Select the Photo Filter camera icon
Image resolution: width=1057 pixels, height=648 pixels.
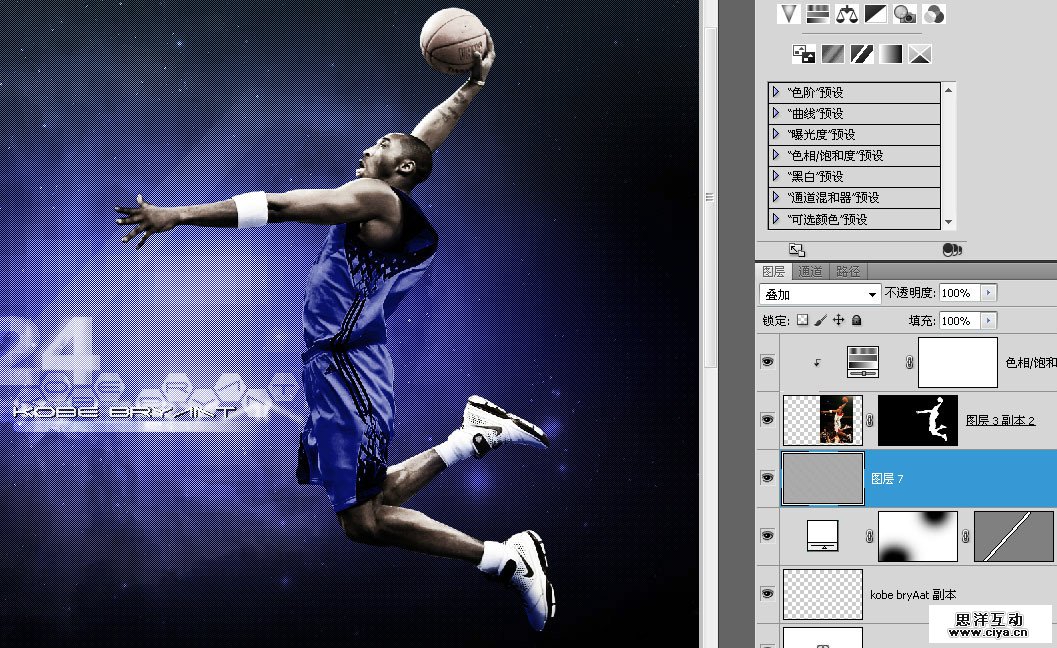(903, 14)
